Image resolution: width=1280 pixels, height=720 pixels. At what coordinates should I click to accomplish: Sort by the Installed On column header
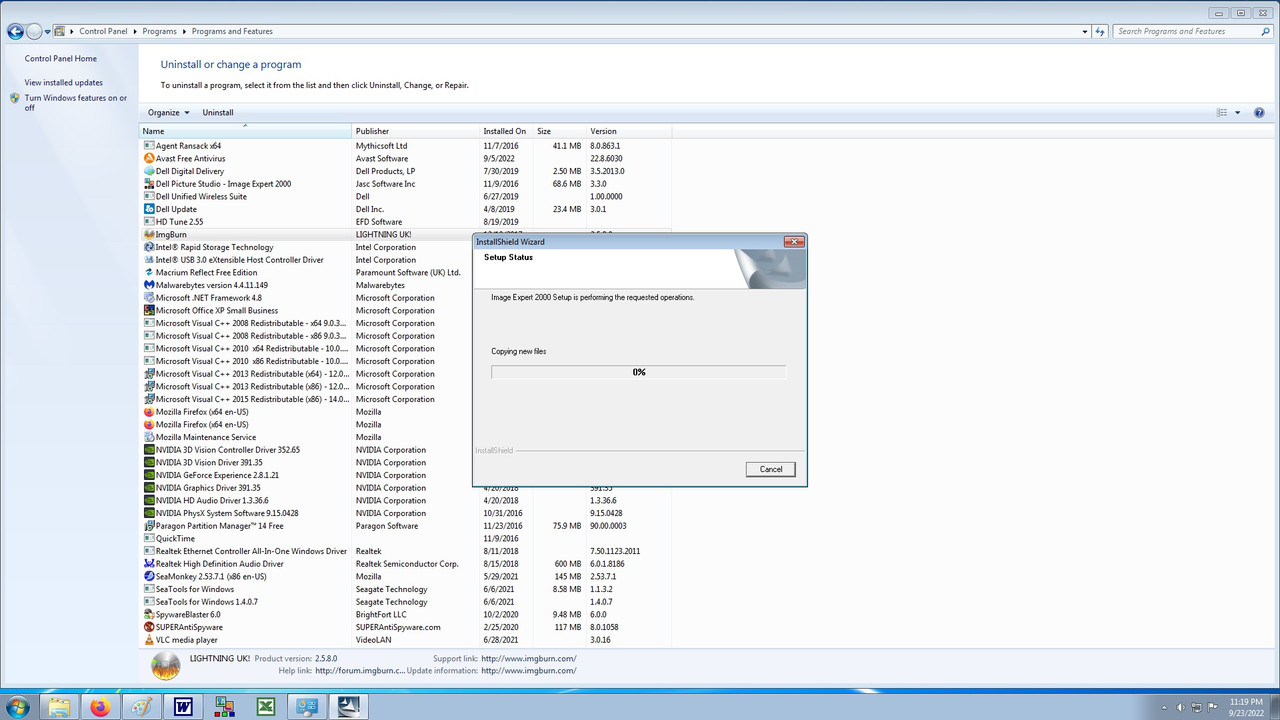507,131
